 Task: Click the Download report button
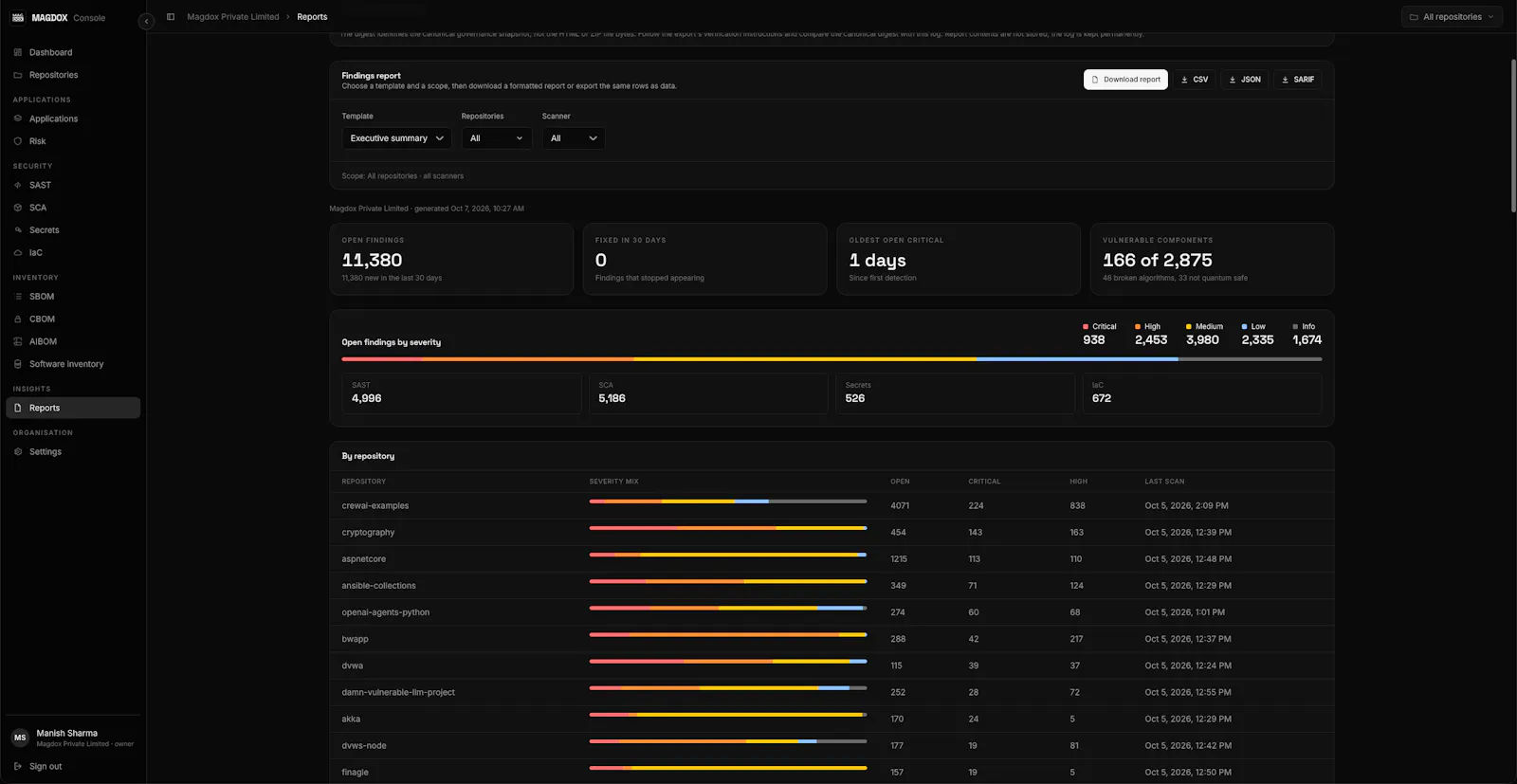(1125, 80)
